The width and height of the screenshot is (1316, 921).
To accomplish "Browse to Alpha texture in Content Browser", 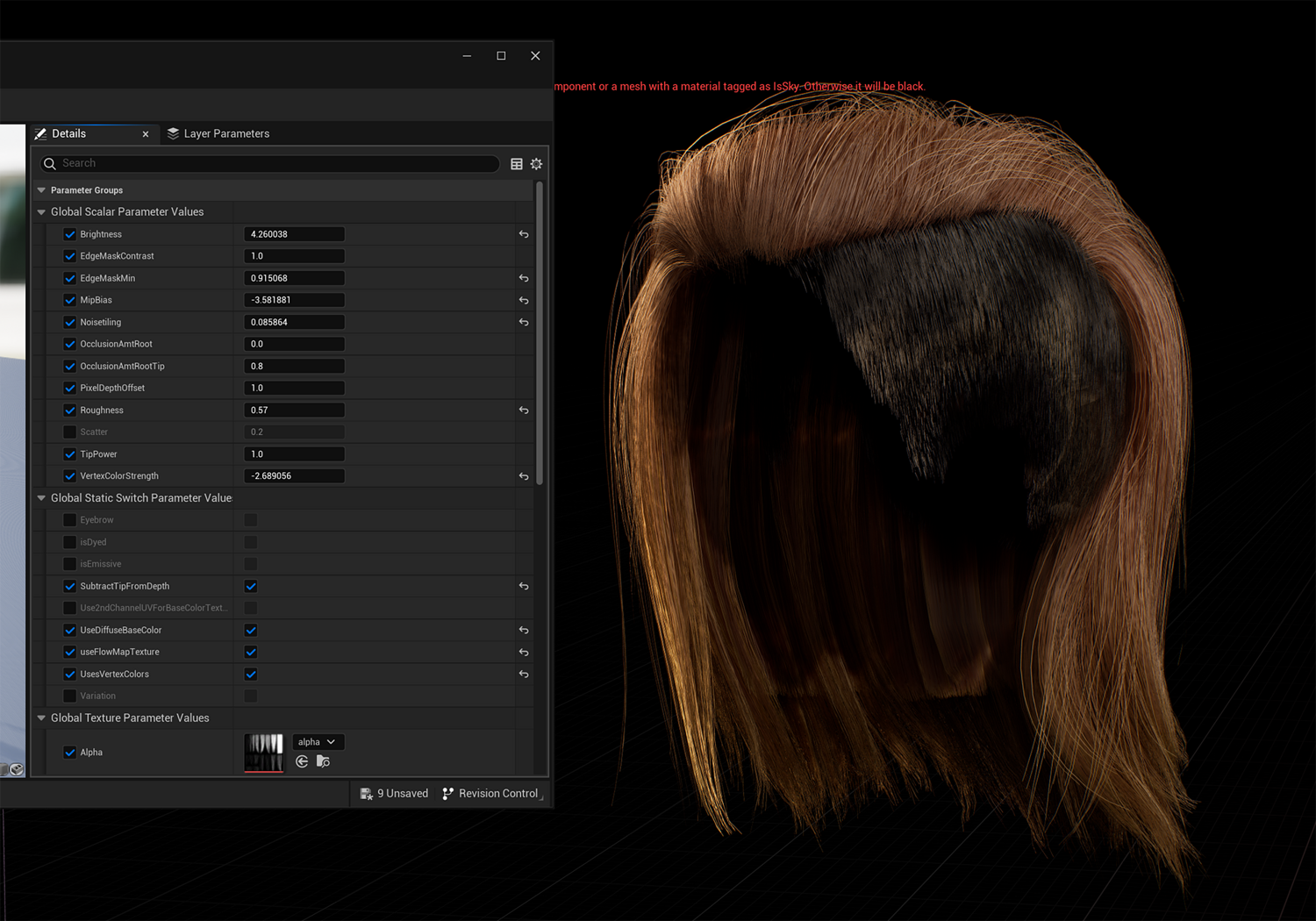I will click(323, 761).
